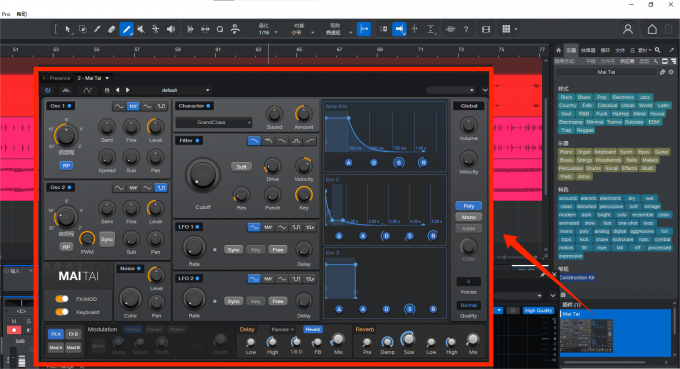Toggle the FX/MOD switch

click(62, 299)
